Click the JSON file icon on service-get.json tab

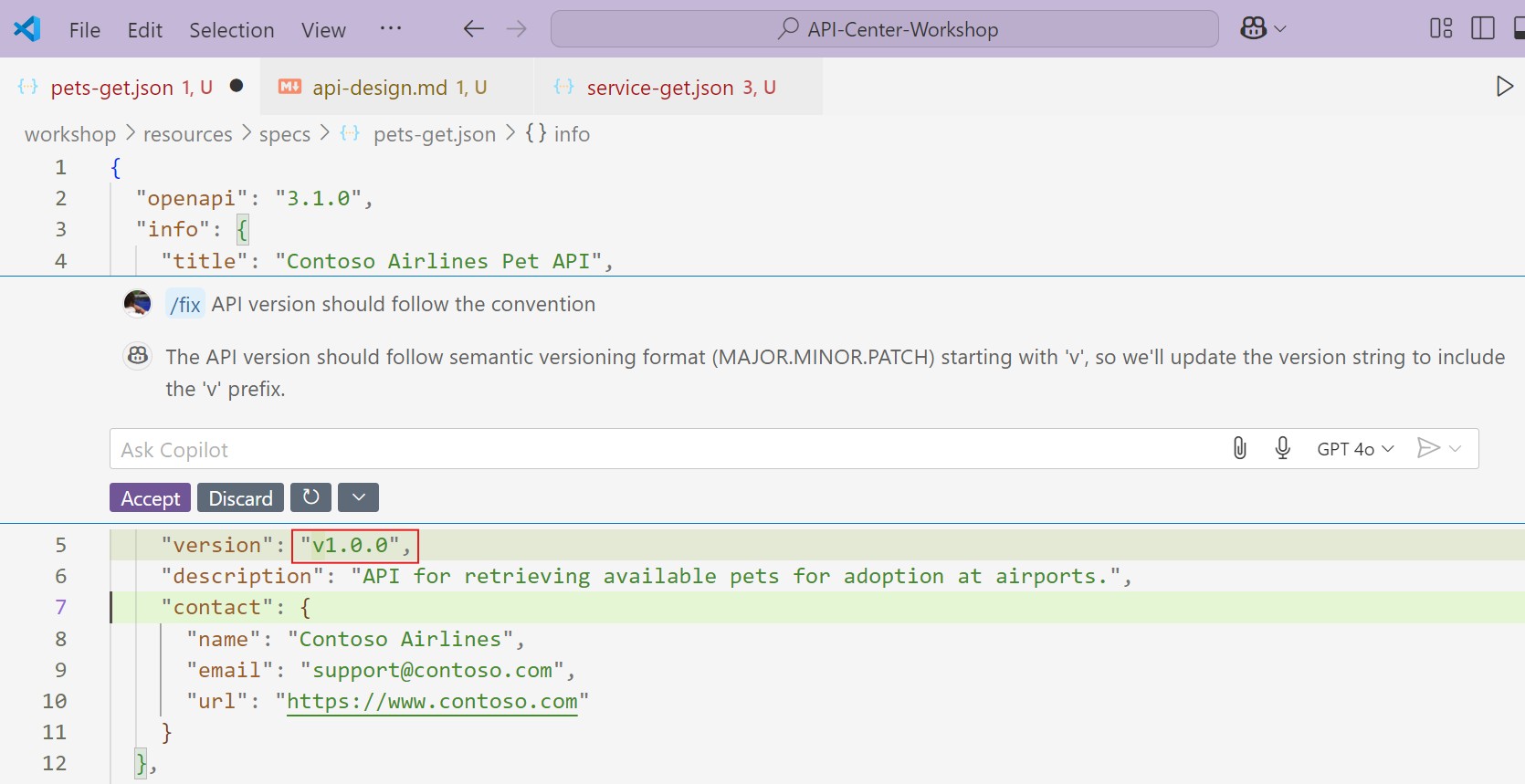pyautogui.click(x=564, y=87)
